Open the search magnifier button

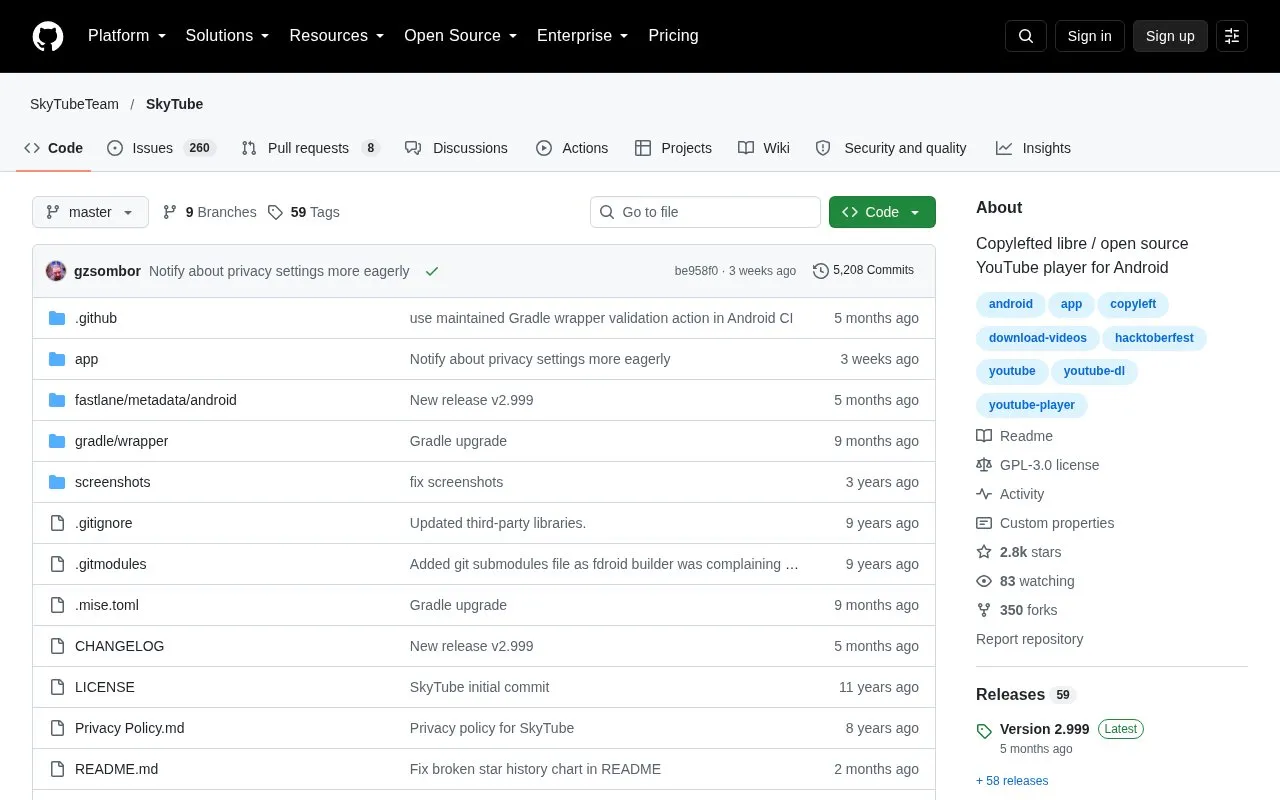pos(1026,36)
